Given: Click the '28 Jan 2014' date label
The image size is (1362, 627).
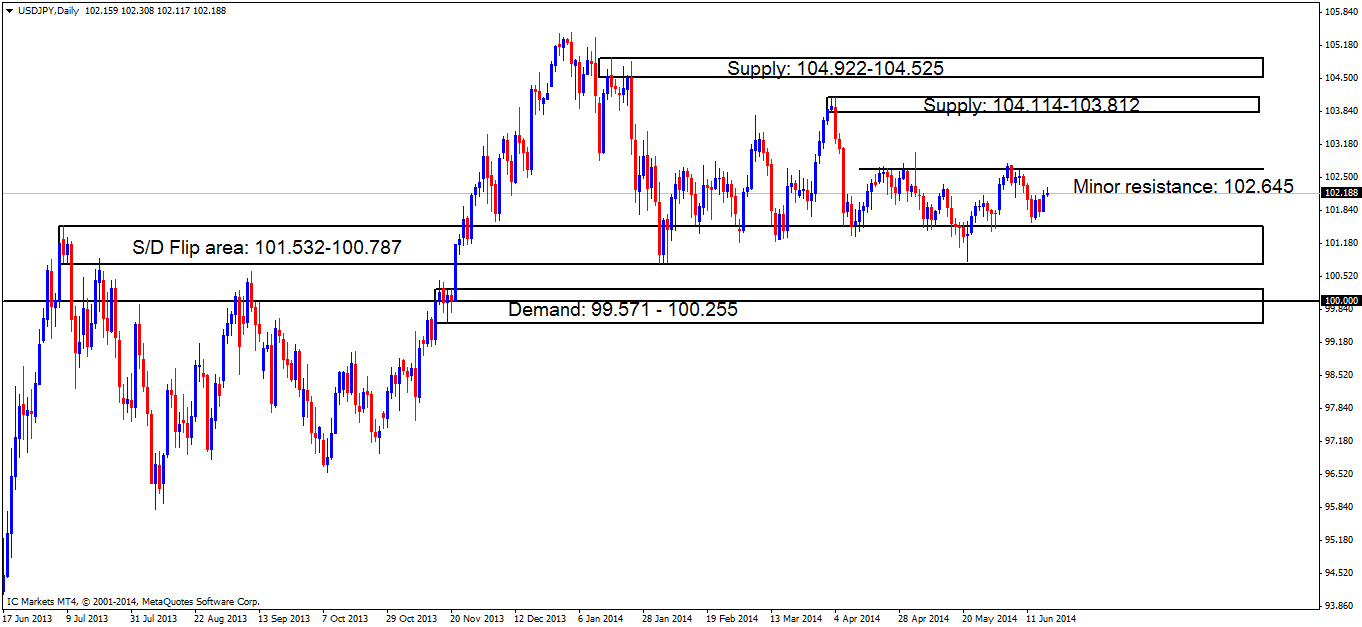Looking at the screenshot, I should coord(667,619).
